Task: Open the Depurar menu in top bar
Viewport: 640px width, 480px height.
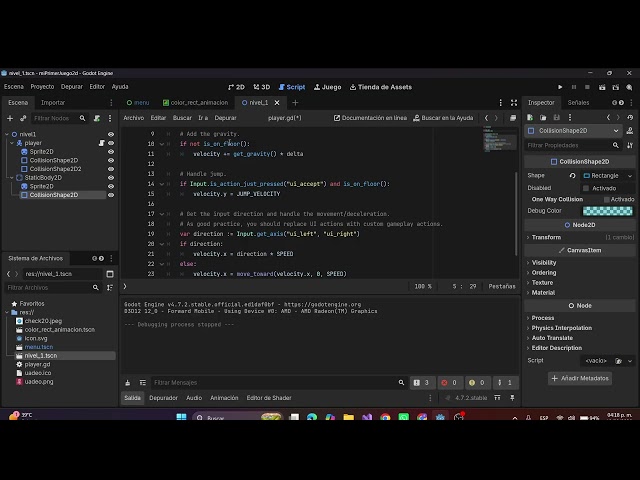Action: tap(72, 87)
